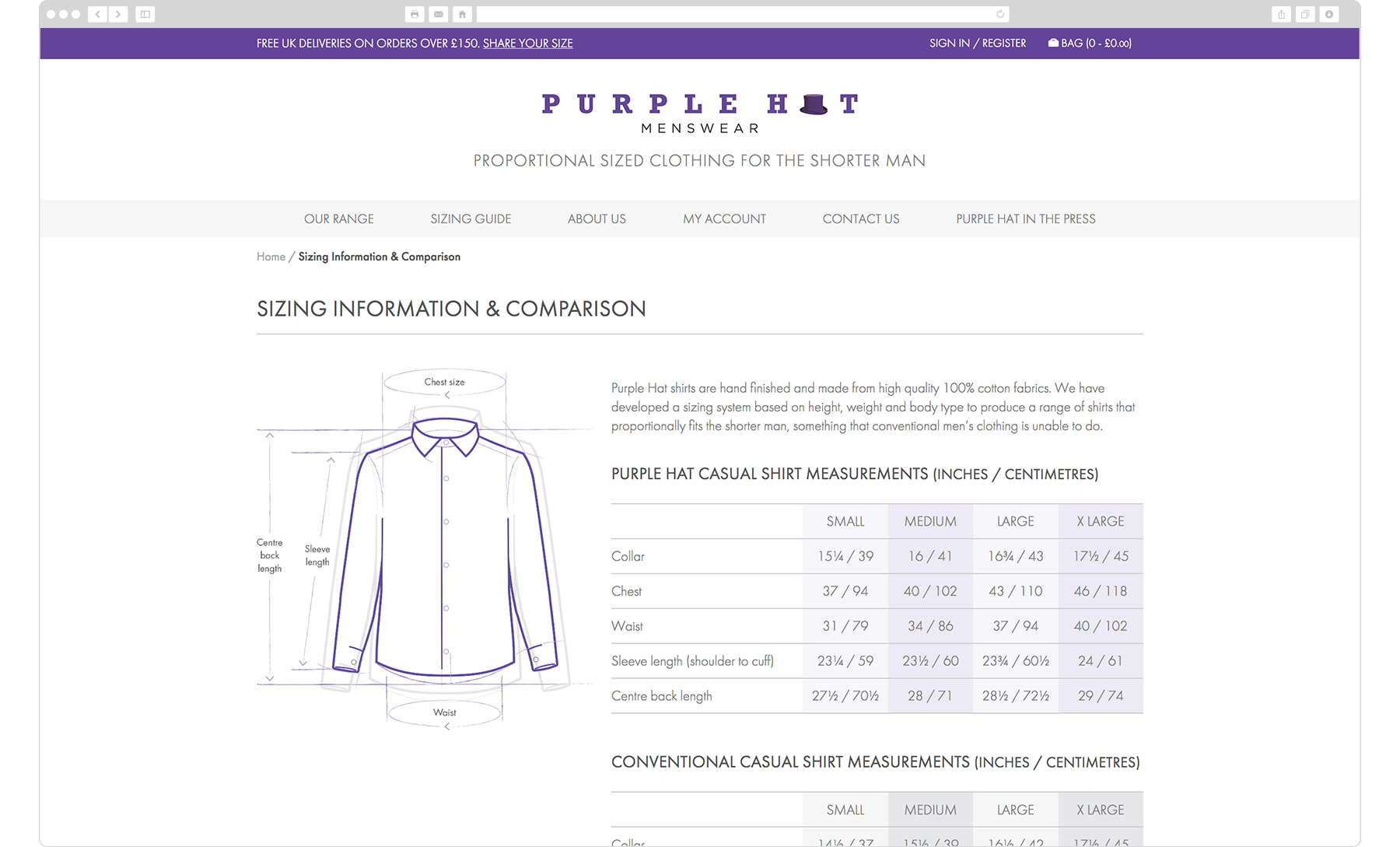Image resolution: width=1400 pixels, height=847 pixels.
Task: Click the mail icon in browser toolbar
Action: pyautogui.click(x=439, y=14)
